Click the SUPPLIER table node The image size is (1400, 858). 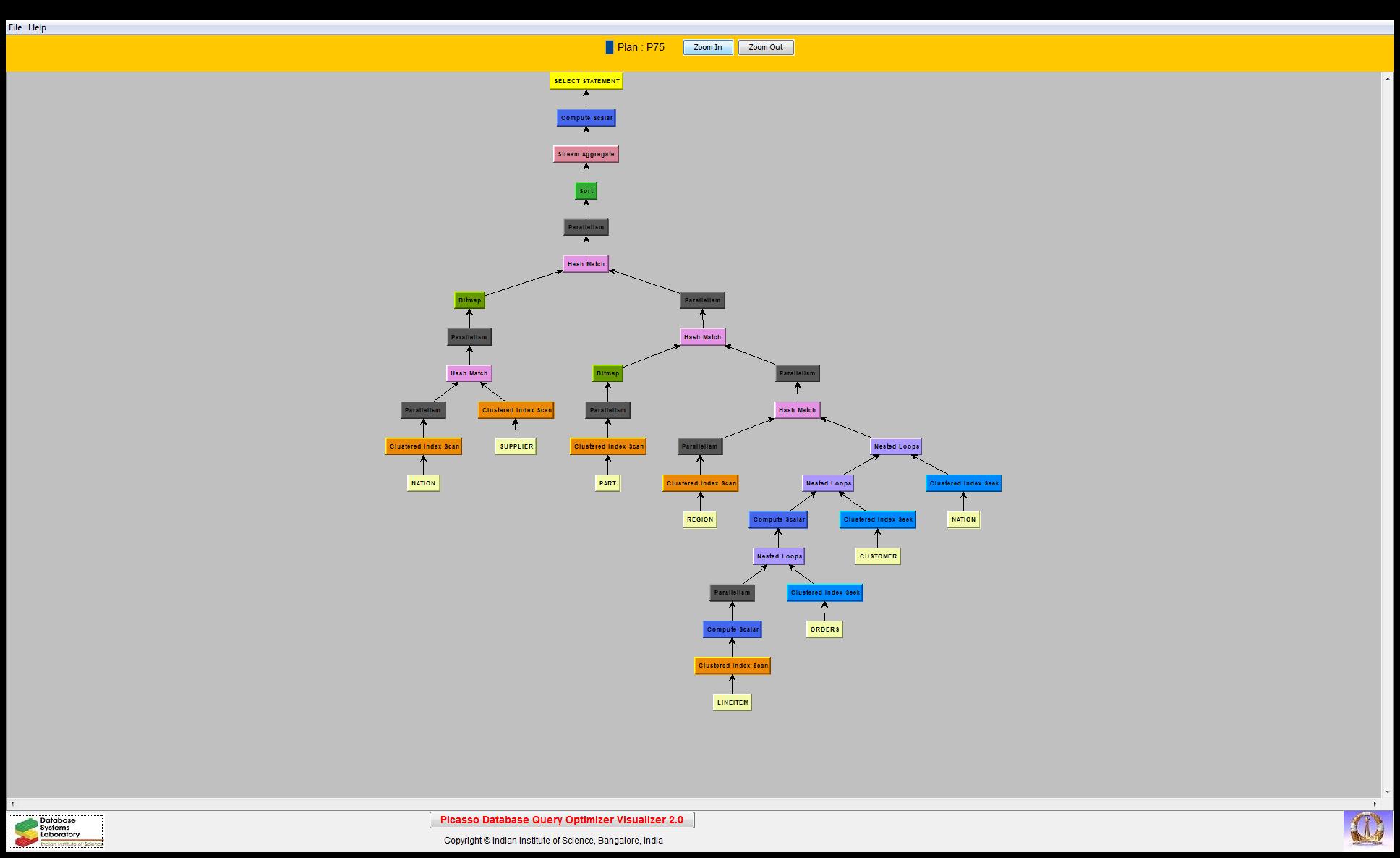pos(516,446)
